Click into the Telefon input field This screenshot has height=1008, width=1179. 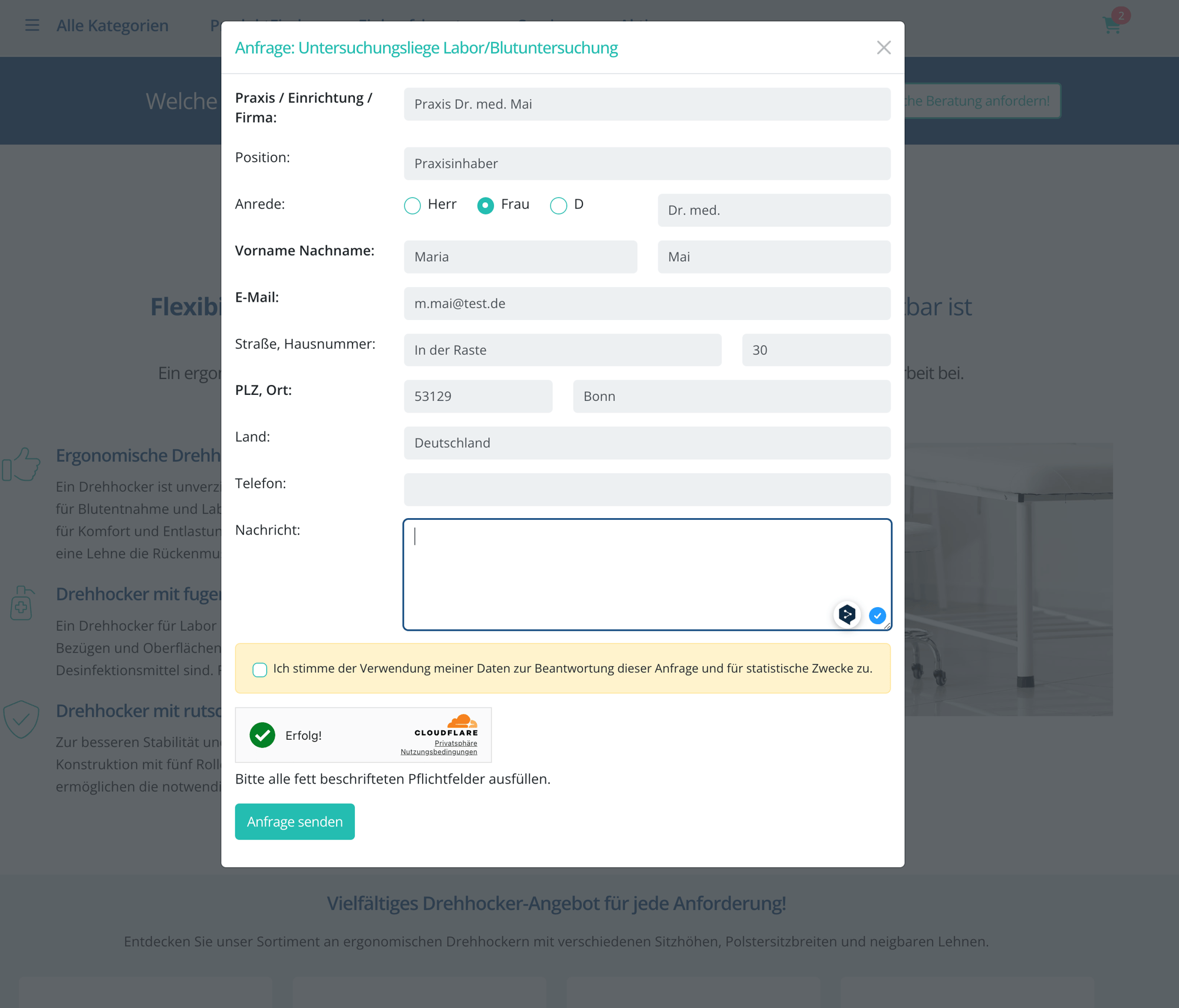point(647,489)
